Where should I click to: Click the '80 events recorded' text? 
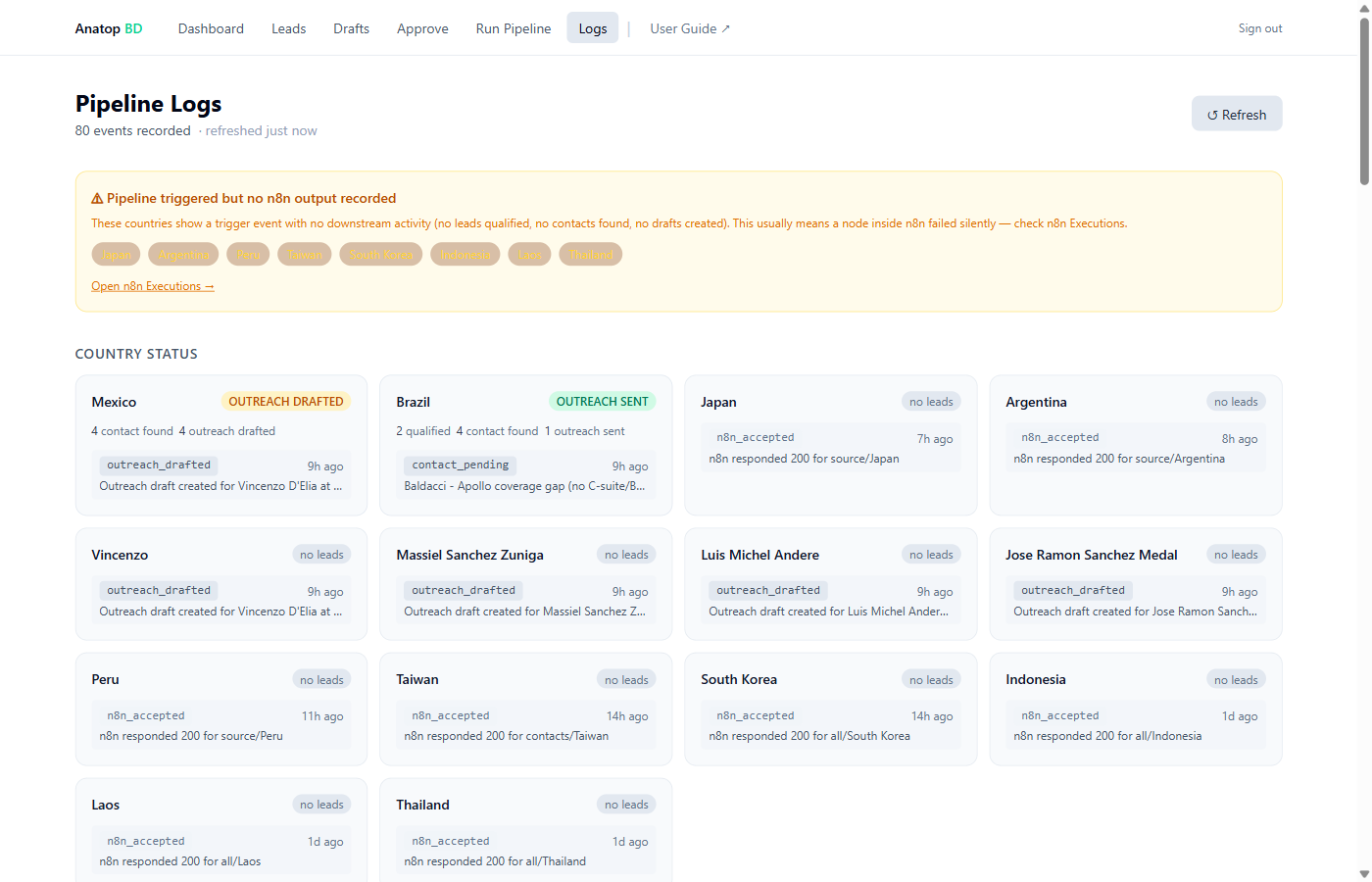pyautogui.click(x=133, y=130)
